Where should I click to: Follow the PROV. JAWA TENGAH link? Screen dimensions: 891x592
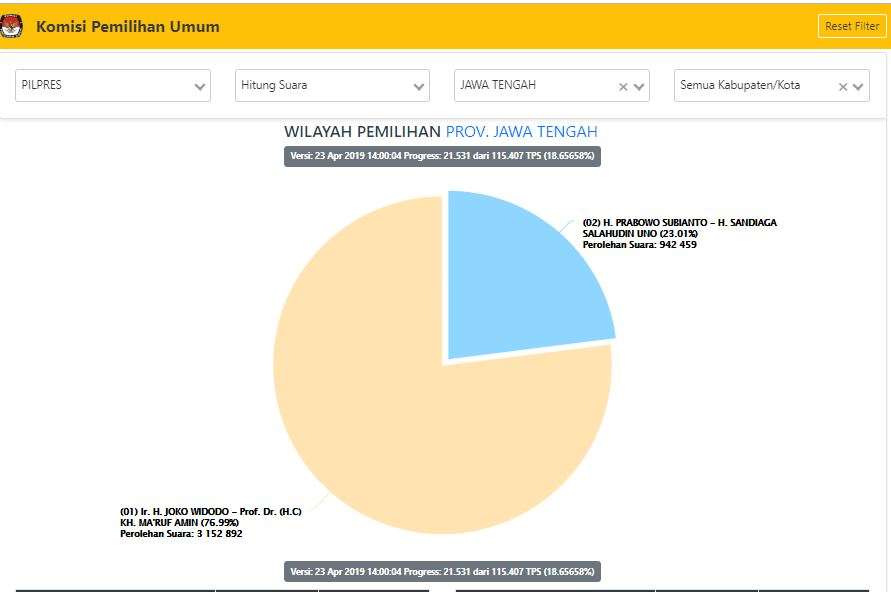point(521,132)
